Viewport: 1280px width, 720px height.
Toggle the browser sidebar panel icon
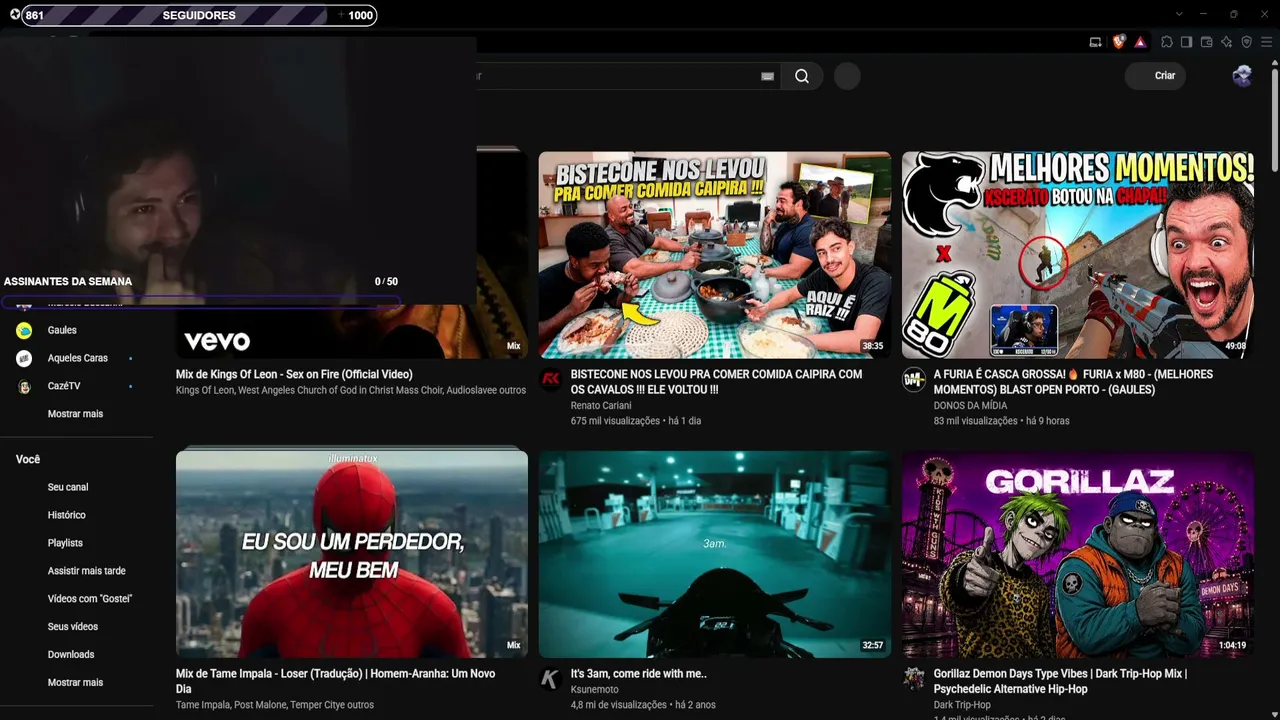pos(1186,42)
